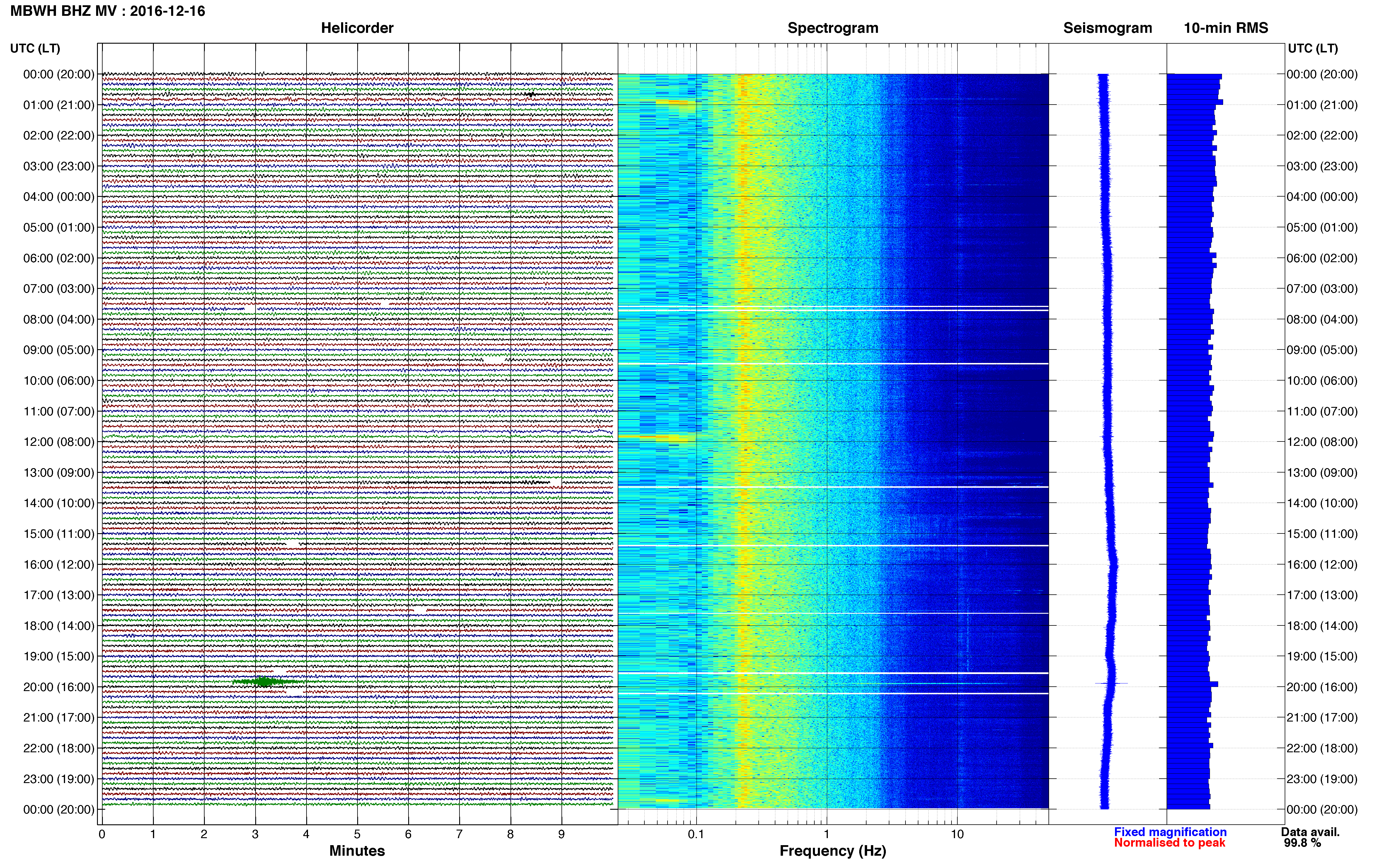
Task: Click the 11:00 (07:00) label beside the RMS panel
Action: (x=1322, y=411)
